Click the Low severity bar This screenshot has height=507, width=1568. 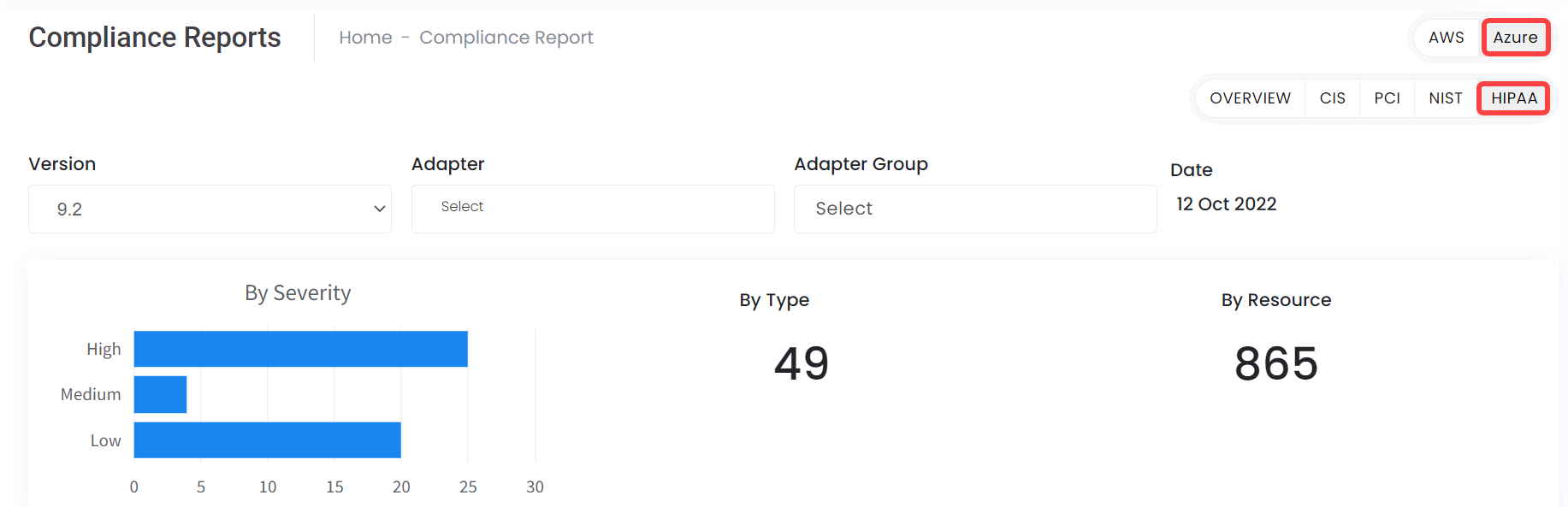point(267,440)
